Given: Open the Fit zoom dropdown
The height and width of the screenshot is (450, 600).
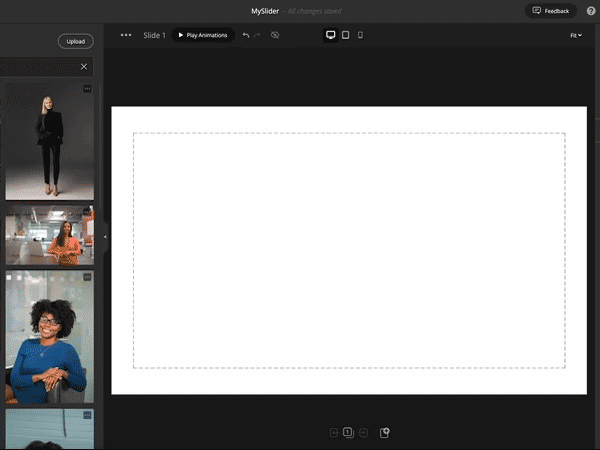Looking at the screenshot, I should [x=575, y=35].
